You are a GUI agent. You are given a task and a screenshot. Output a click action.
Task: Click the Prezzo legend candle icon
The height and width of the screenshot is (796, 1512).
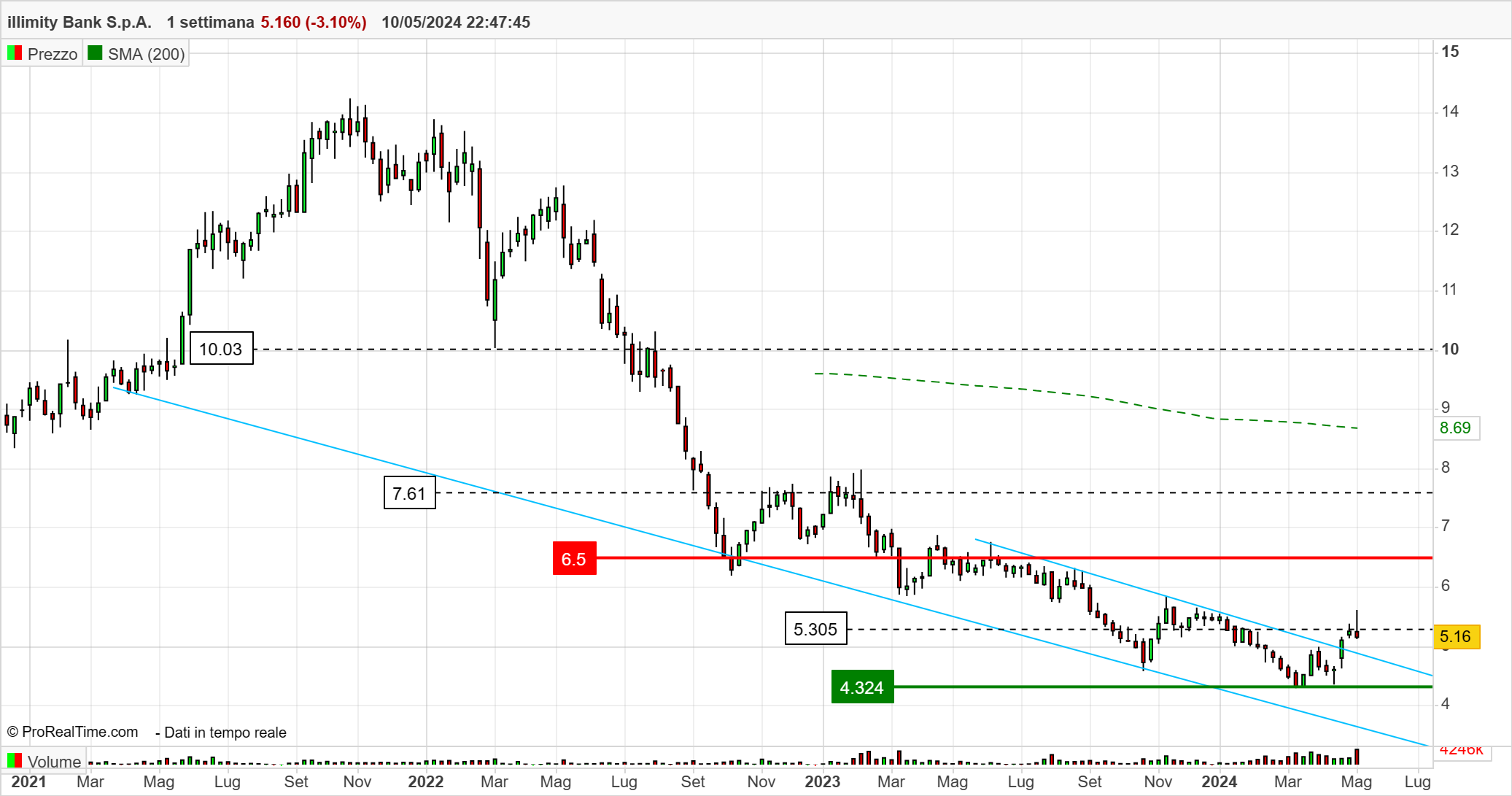[14, 53]
